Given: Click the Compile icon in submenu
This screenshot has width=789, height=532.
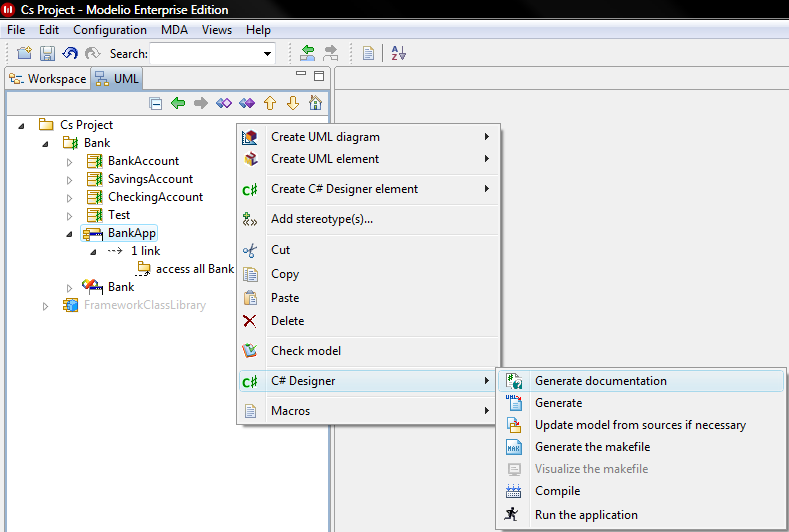Looking at the screenshot, I should pos(514,491).
